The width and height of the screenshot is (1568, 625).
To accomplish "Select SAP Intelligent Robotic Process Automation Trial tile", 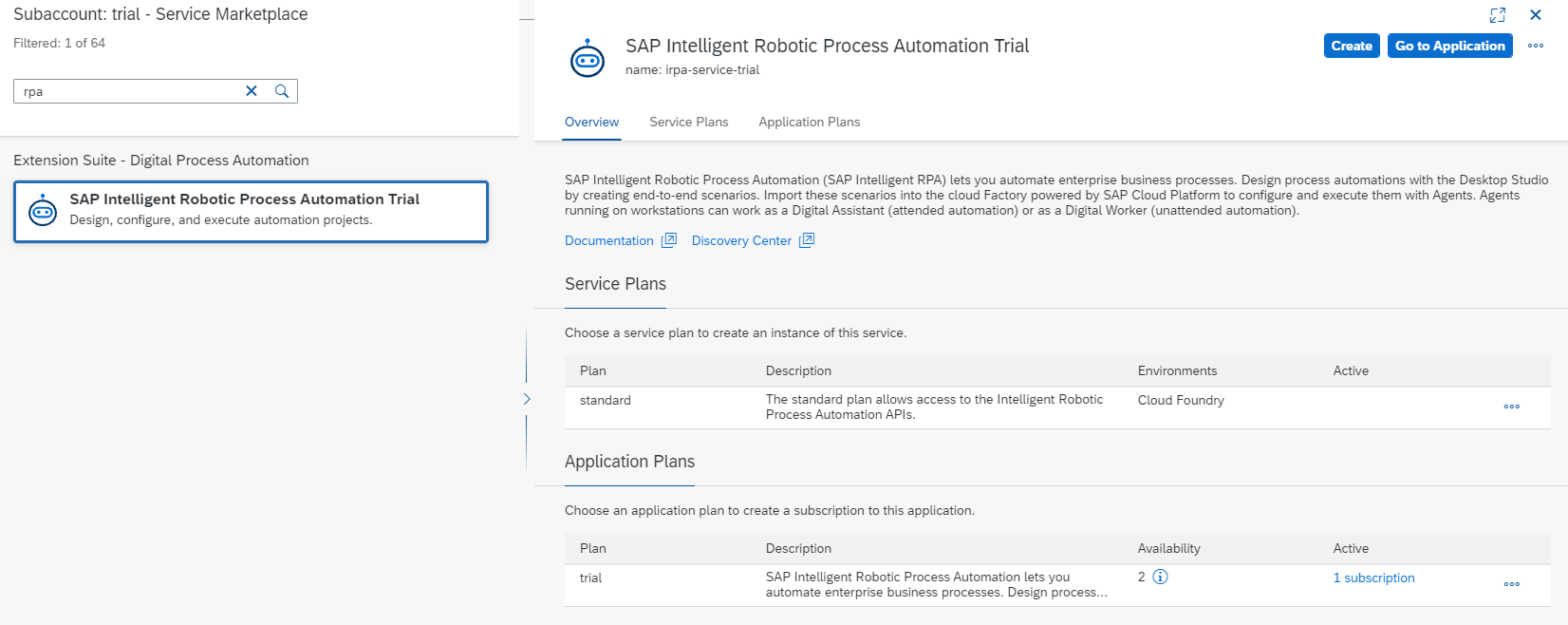I will coord(251,212).
